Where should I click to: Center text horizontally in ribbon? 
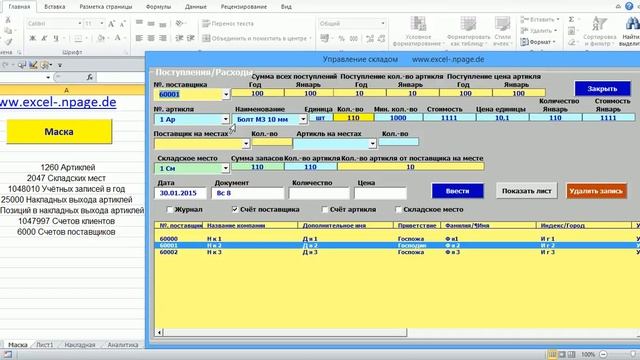(151, 38)
